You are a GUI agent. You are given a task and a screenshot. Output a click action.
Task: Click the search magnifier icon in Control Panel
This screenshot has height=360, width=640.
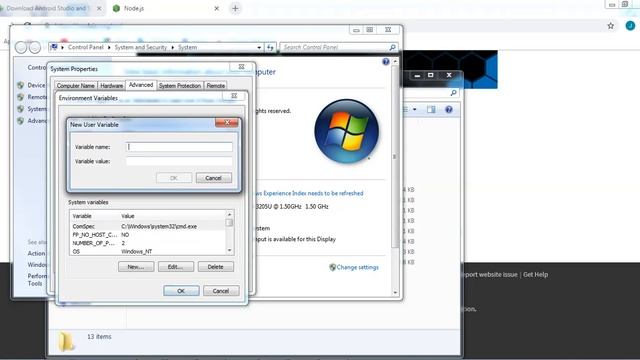click(393, 47)
